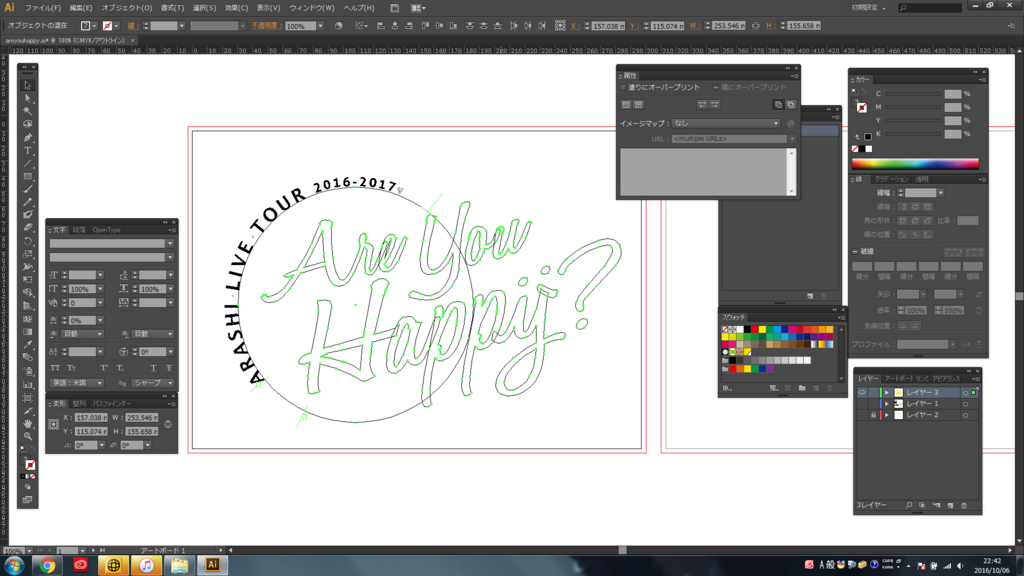Viewport: 1024px width, 576px height.
Task: Open Chrome from the Windows taskbar
Action: pos(46,566)
